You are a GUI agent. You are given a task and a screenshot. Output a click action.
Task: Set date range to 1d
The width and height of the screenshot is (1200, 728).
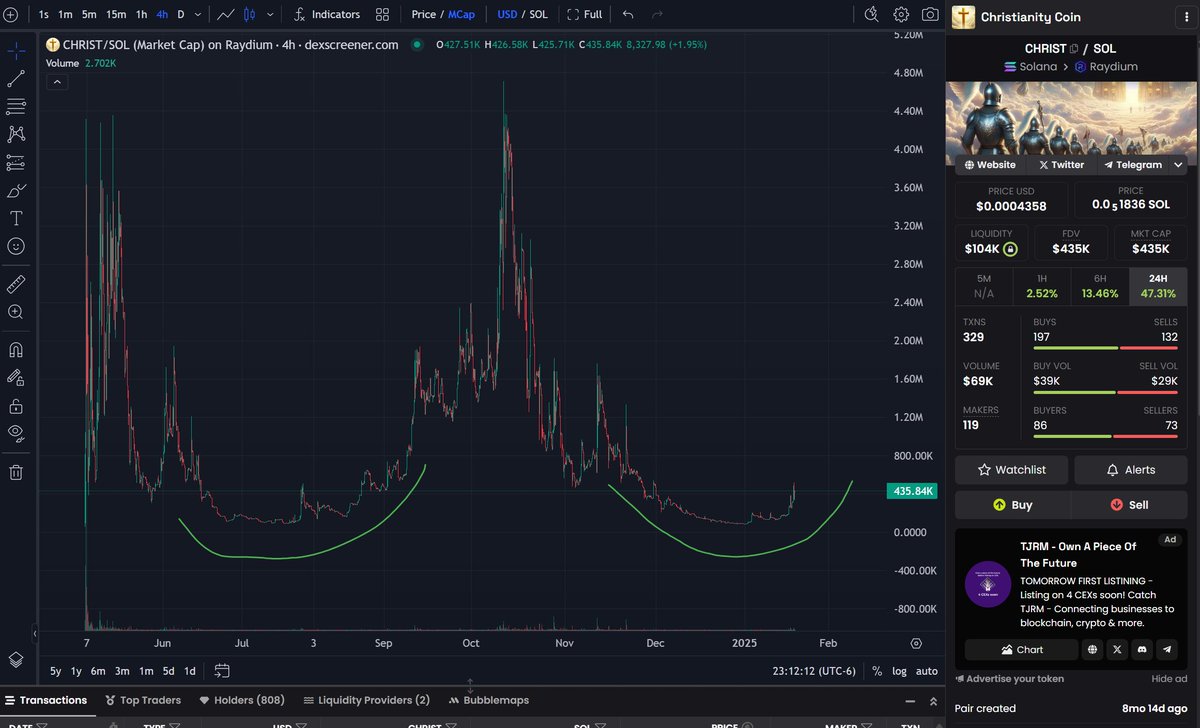189,671
